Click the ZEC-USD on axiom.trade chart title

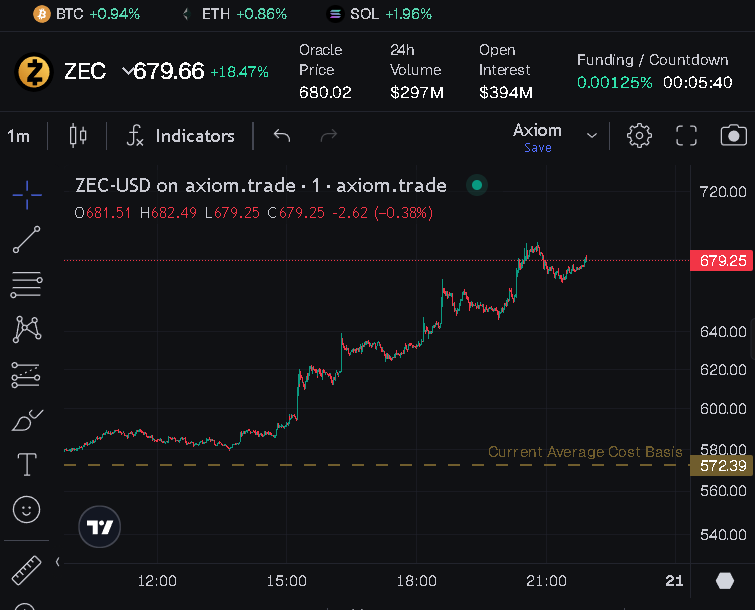pos(260,185)
